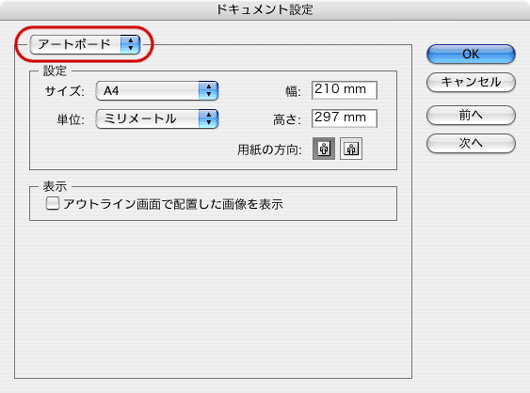Enable アウトライン画面で配置した画像を表示 checkbox
This screenshot has height=393, width=530.
tap(52, 204)
